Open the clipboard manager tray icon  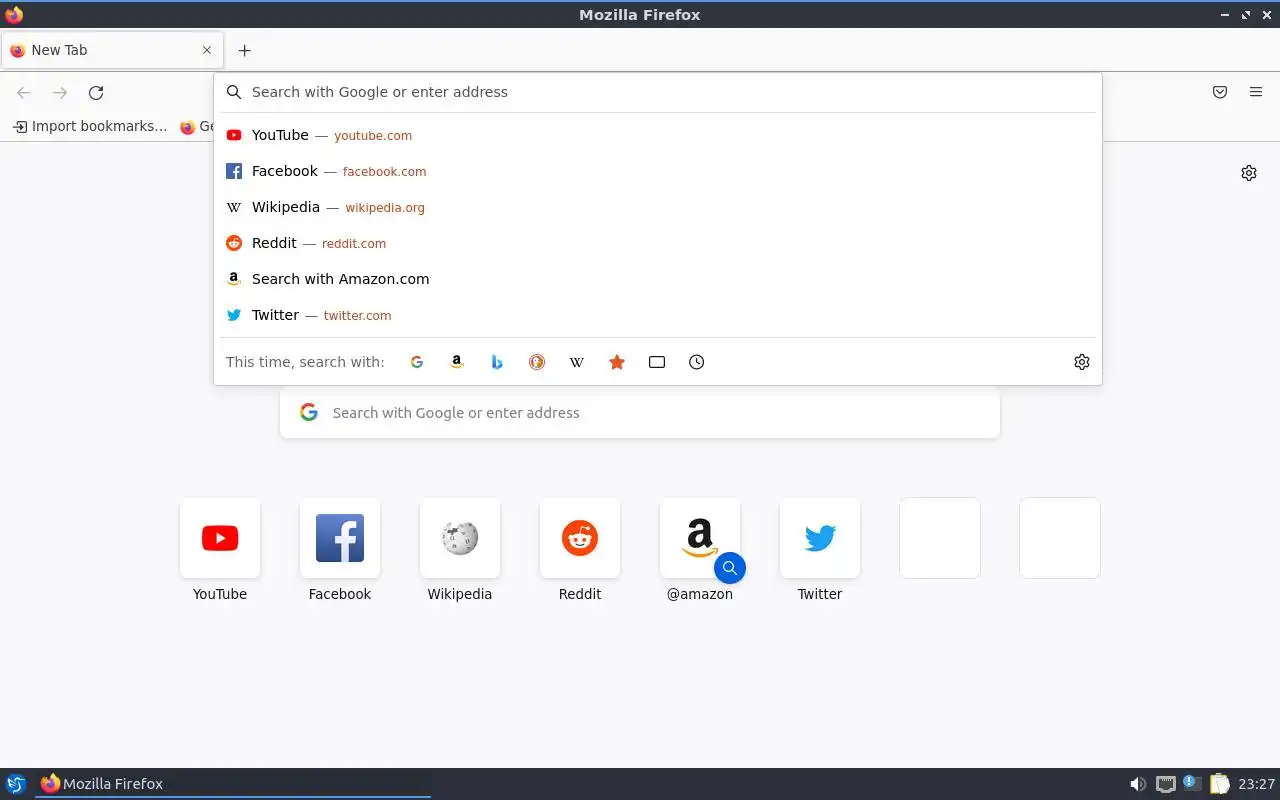coord(1219,784)
